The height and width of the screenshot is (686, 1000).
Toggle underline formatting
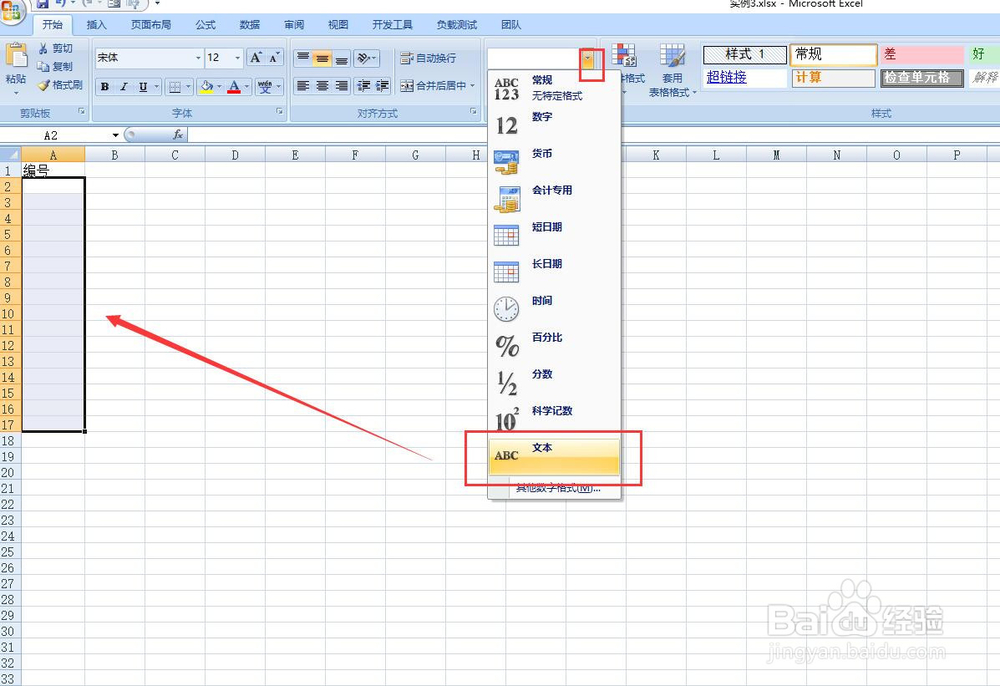[x=143, y=87]
